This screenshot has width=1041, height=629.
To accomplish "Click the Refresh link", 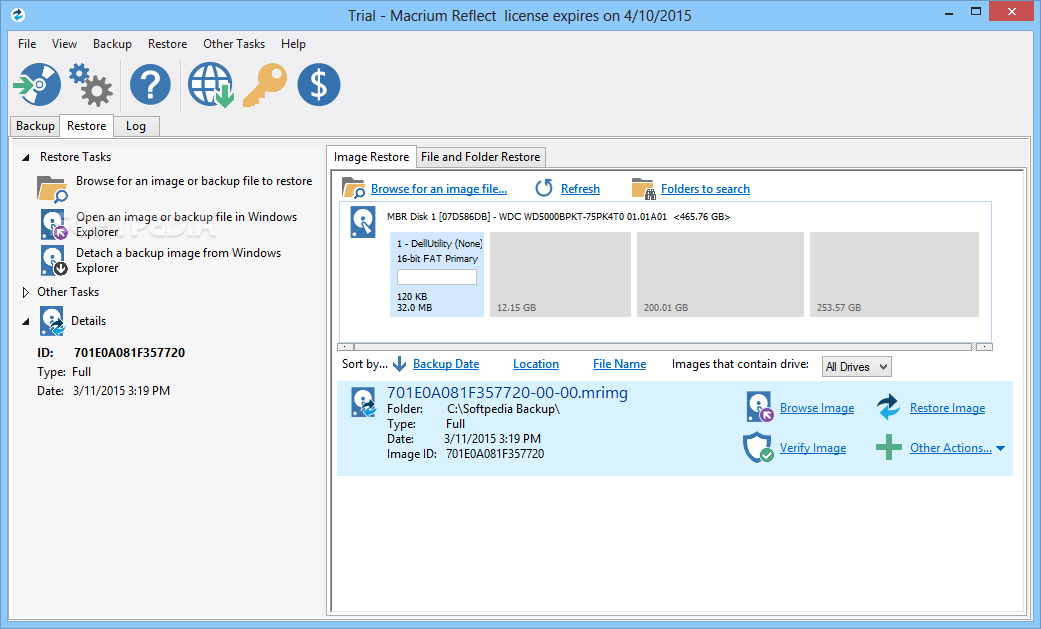I will tap(580, 189).
